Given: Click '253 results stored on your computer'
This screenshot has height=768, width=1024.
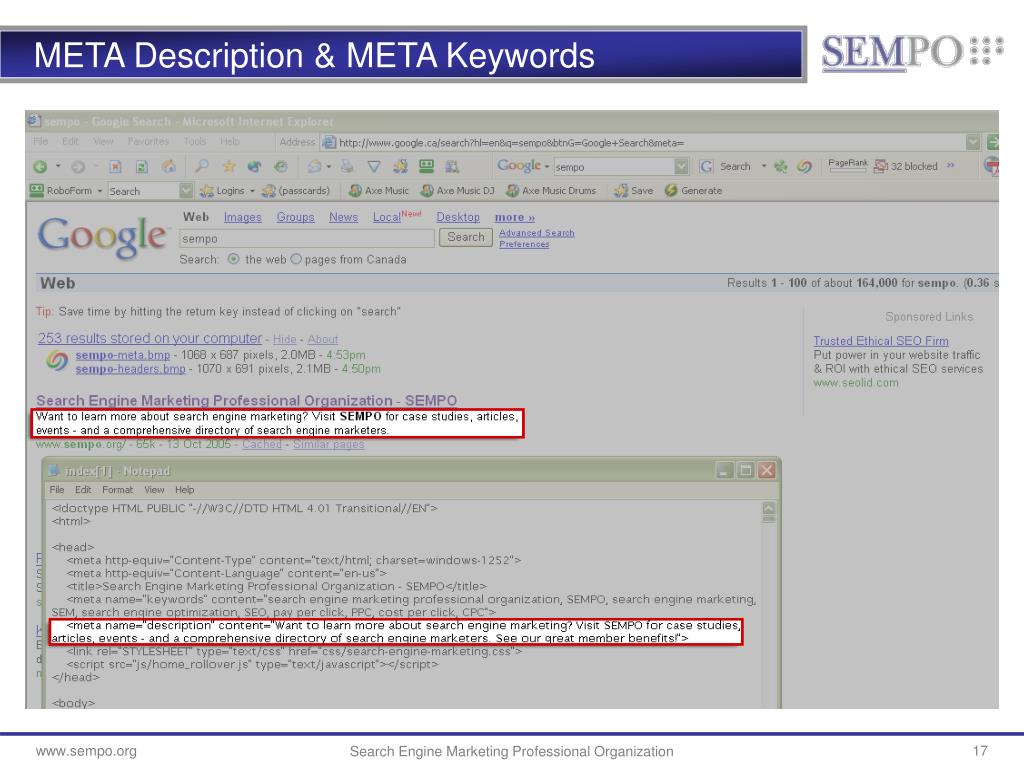Looking at the screenshot, I should (x=150, y=338).
